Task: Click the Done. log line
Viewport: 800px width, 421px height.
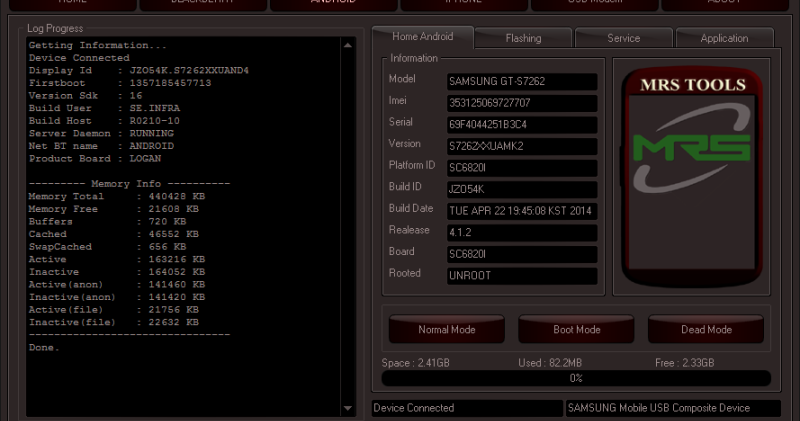Action: pos(44,348)
